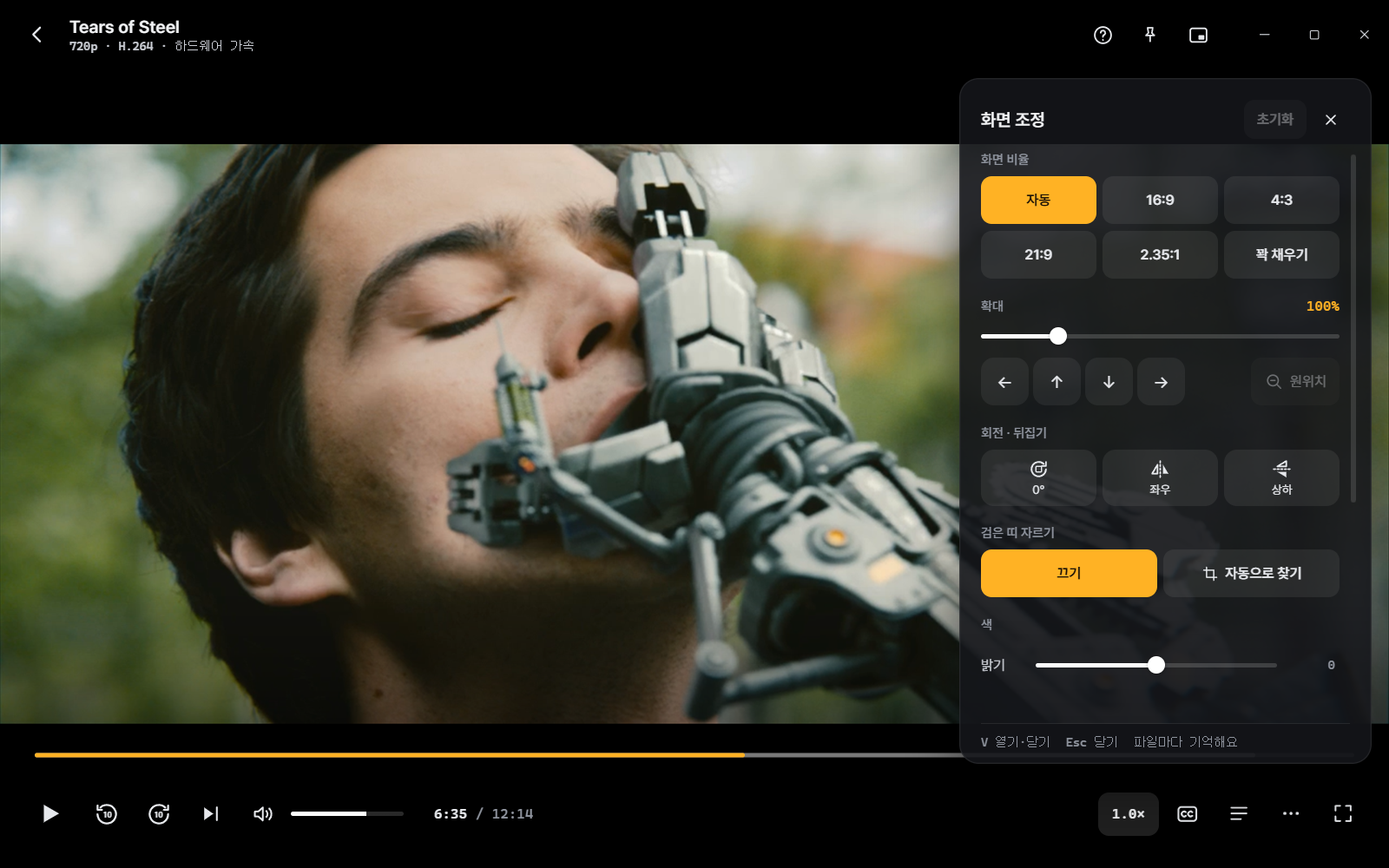This screenshot has width=1389, height=868.
Task: Adjust the 밝기 brightness slider
Action: 1156,665
